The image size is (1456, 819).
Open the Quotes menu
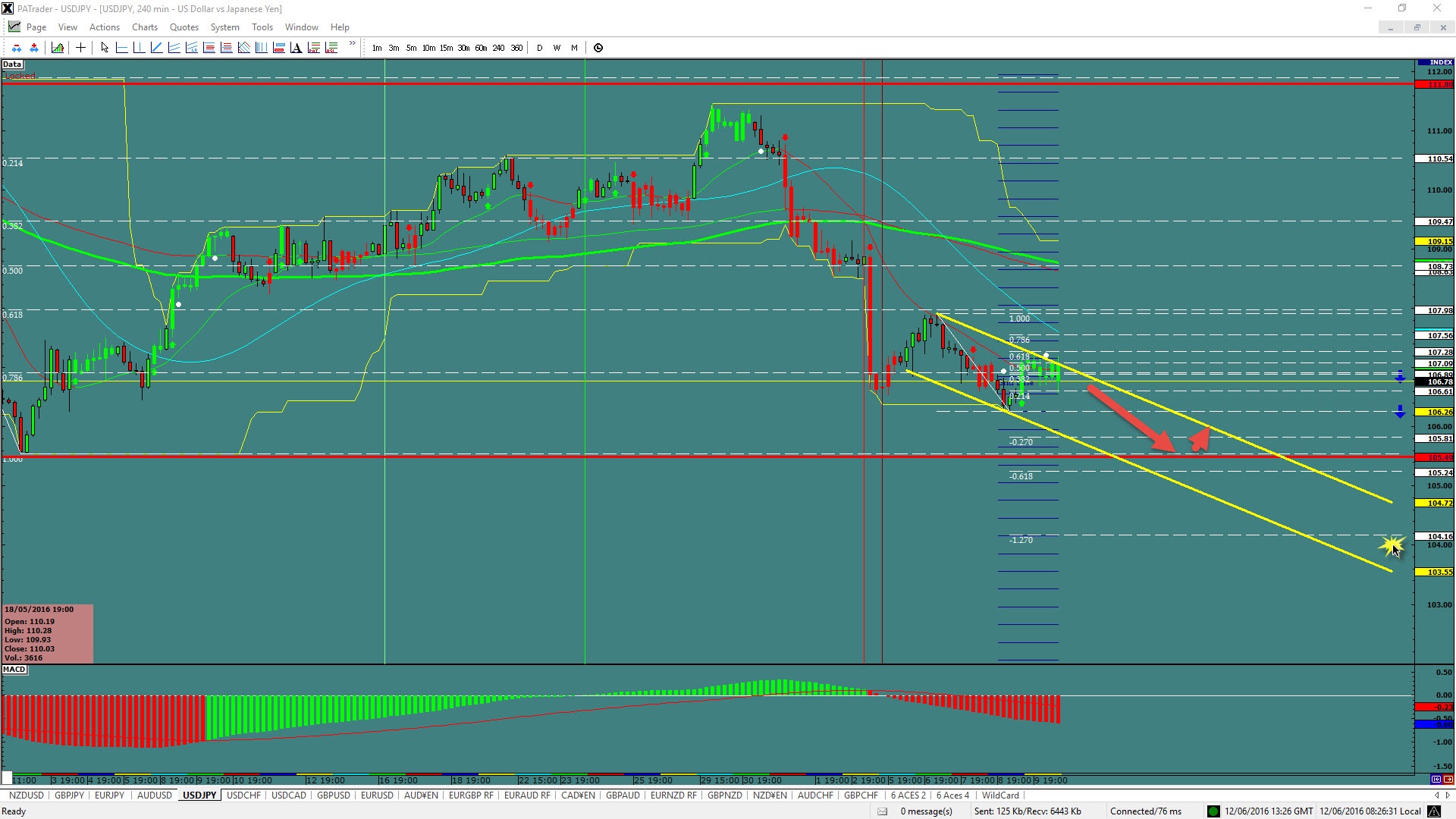pyautogui.click(x=184, y=27)
